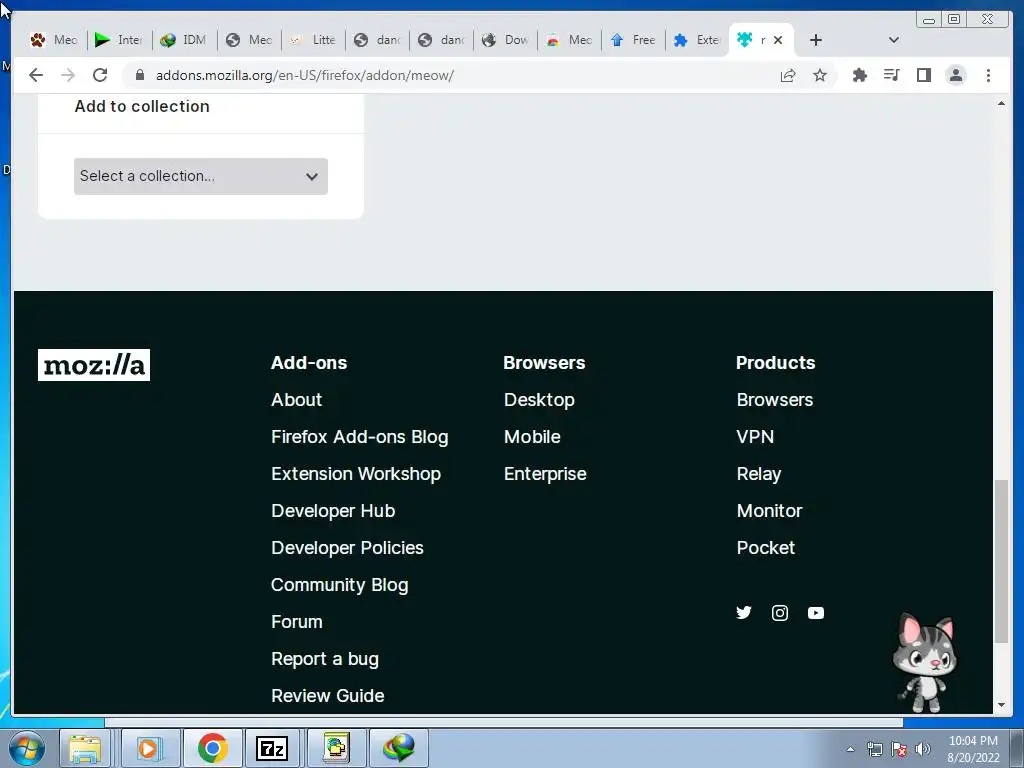This screenshot has height=768, width=1024.
Task: Open the Products Browsers link
Action: pos(775,400)
